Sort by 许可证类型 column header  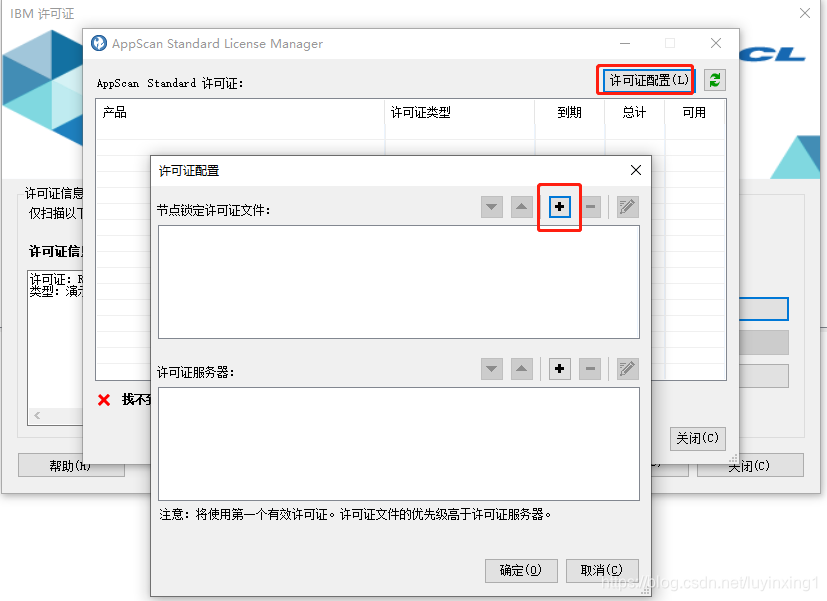(x=459, y=112)
